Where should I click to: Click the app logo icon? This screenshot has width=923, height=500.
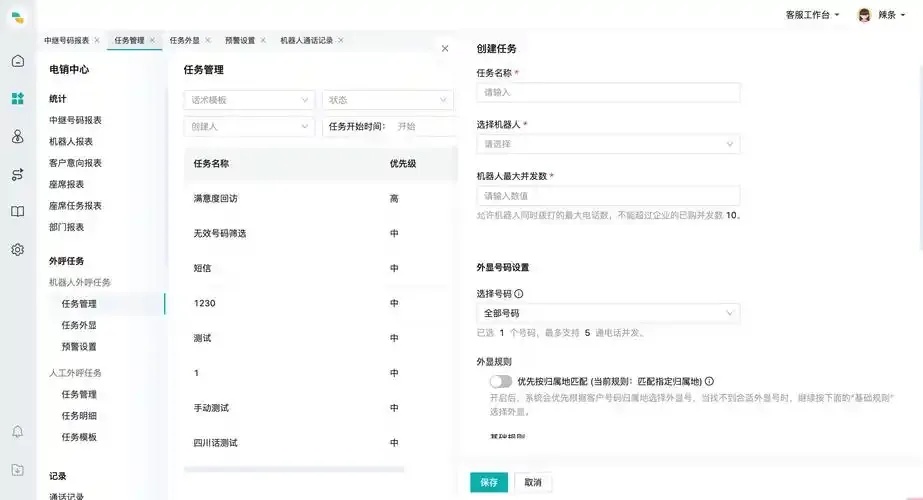click(x=18, y=18)
